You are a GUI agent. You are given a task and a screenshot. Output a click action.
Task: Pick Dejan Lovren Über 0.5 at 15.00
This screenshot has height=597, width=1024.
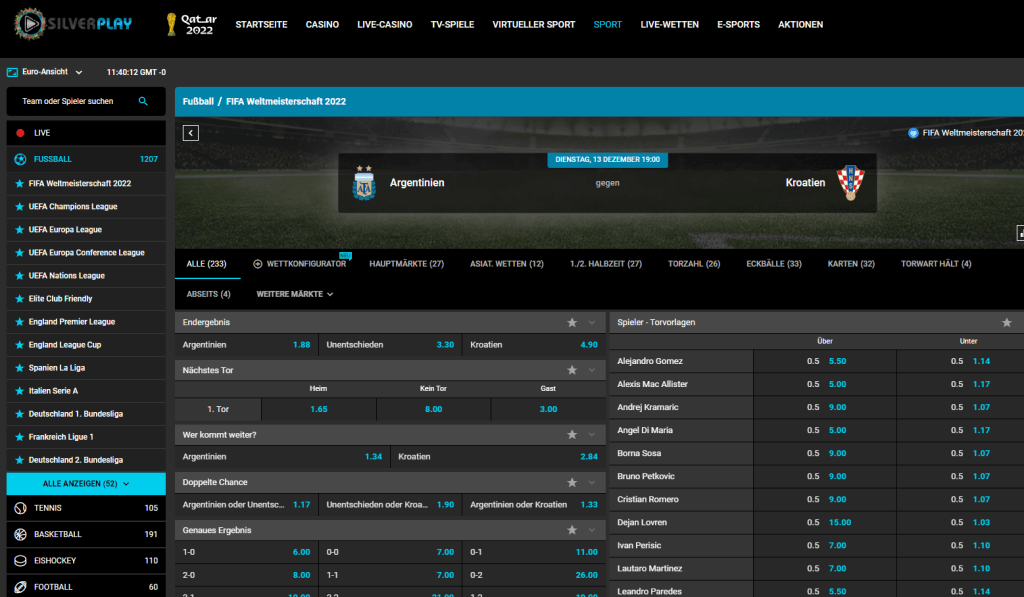click(825, 523)
